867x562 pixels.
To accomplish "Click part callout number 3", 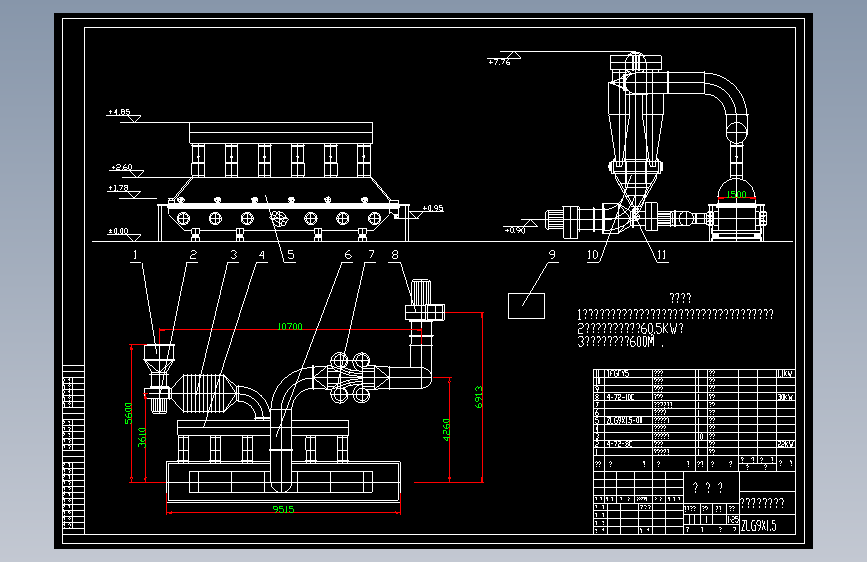I will point(233,255).
